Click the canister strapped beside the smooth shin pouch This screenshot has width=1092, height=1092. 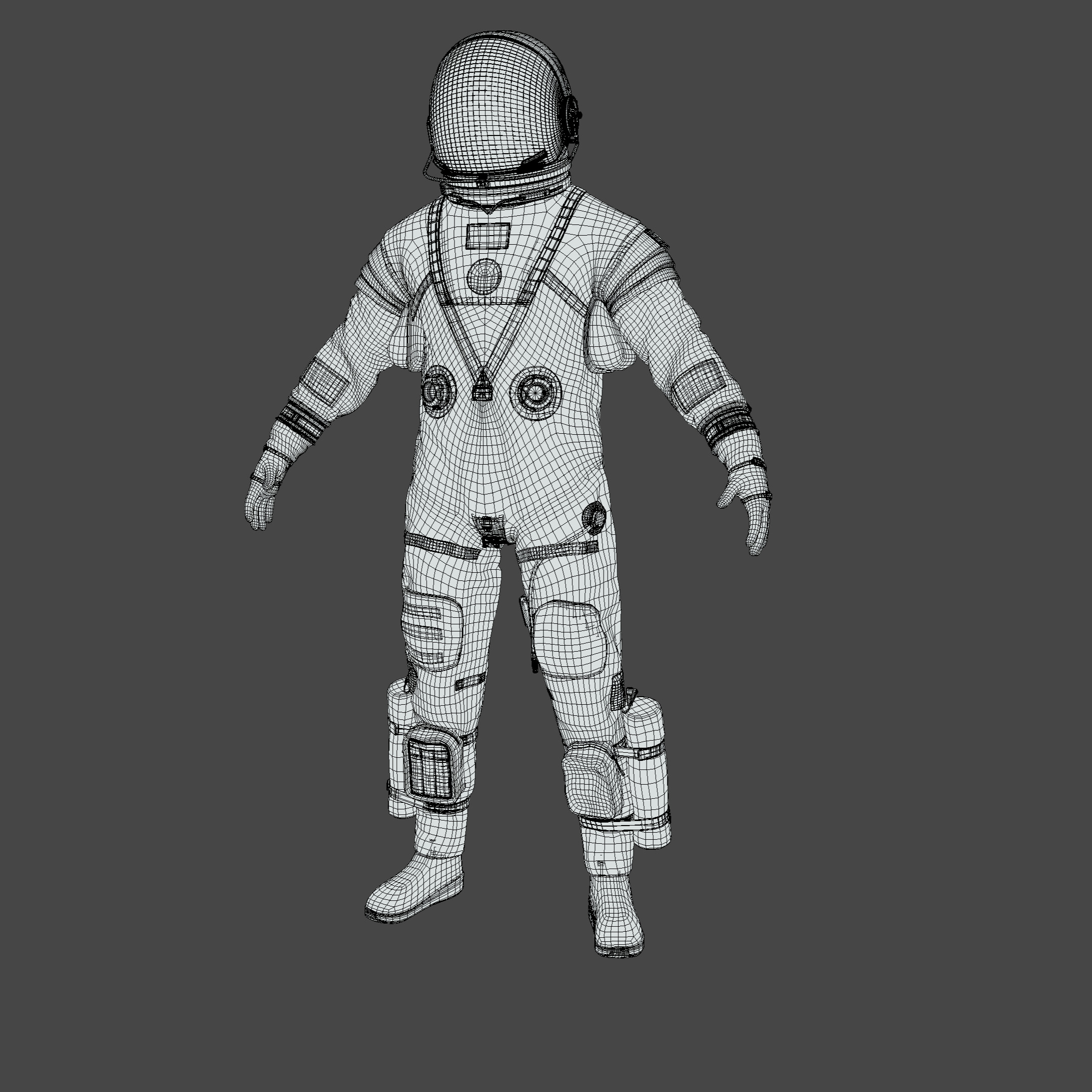point(647,772)
